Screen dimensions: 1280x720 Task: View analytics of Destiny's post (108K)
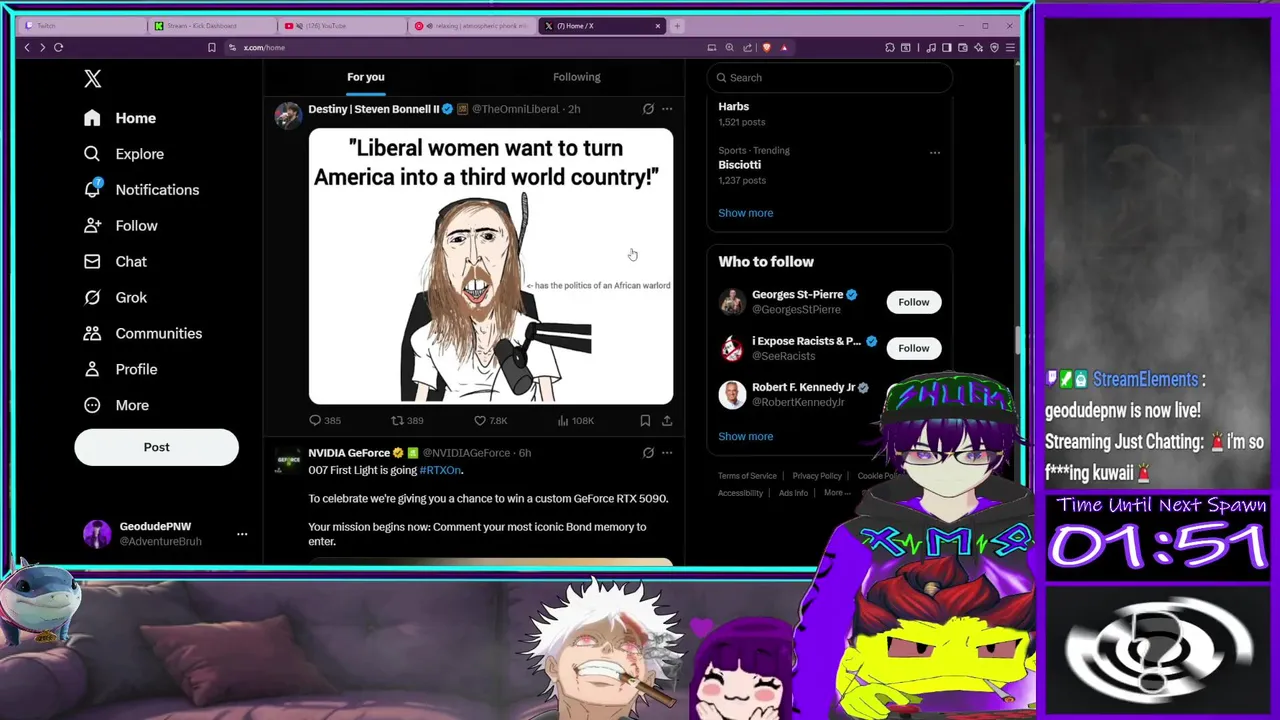[576, 421]
